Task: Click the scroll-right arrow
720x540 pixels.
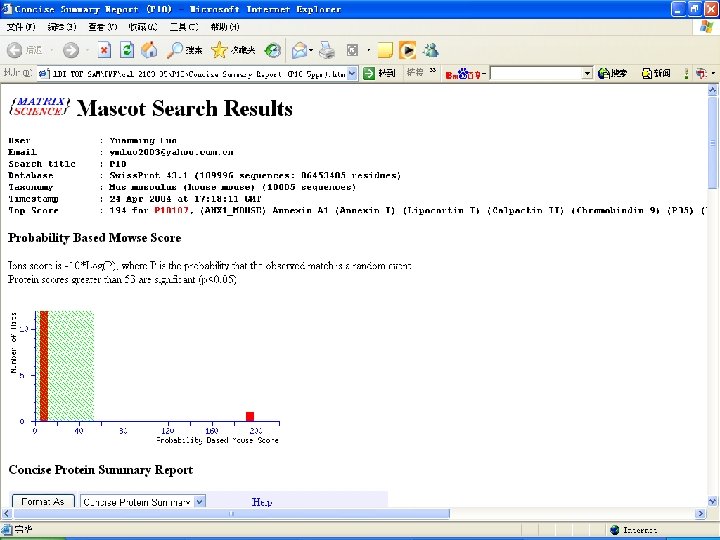Action: pos(701,513)
